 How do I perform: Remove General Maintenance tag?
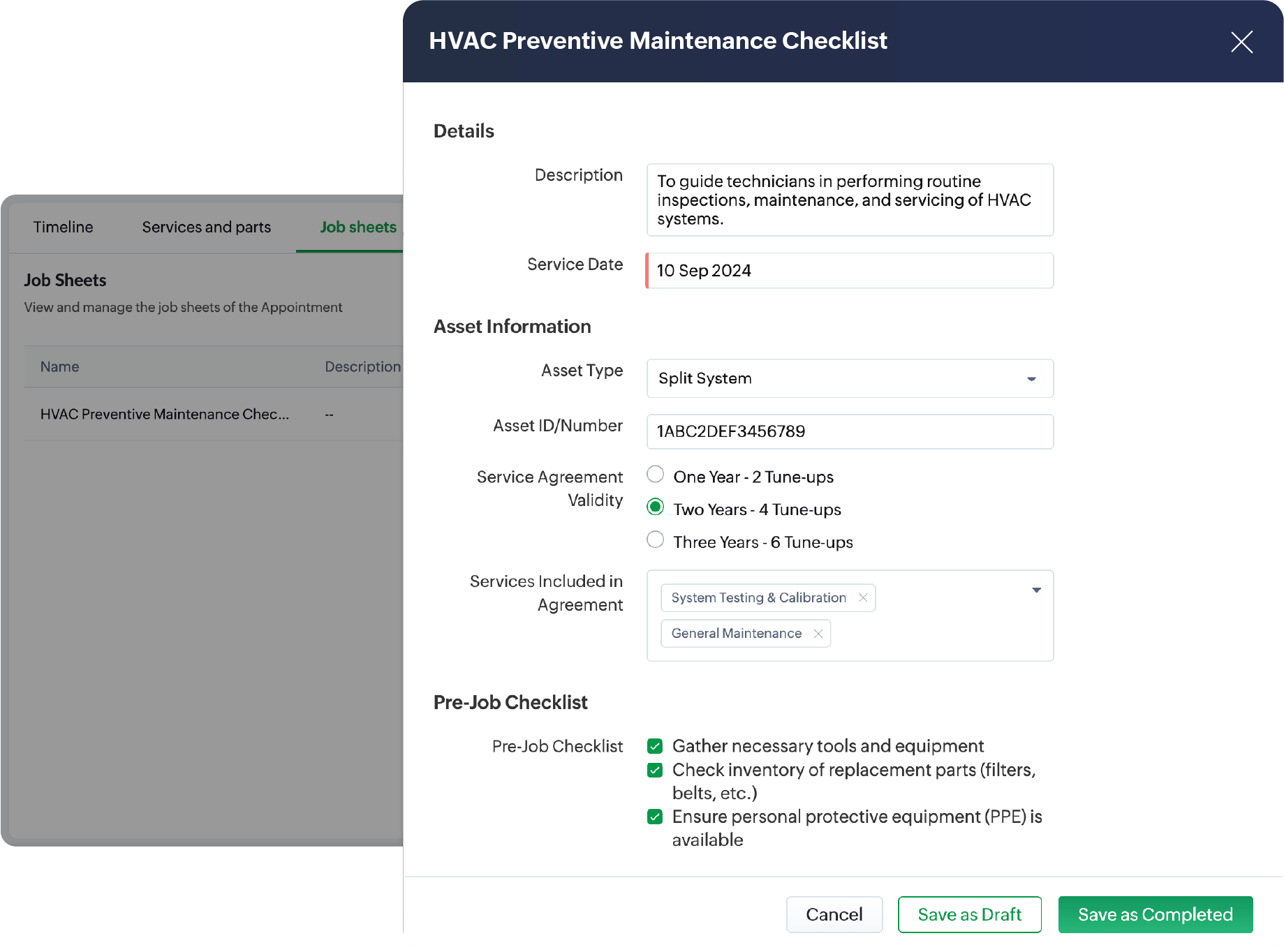(x=818, y=634)
